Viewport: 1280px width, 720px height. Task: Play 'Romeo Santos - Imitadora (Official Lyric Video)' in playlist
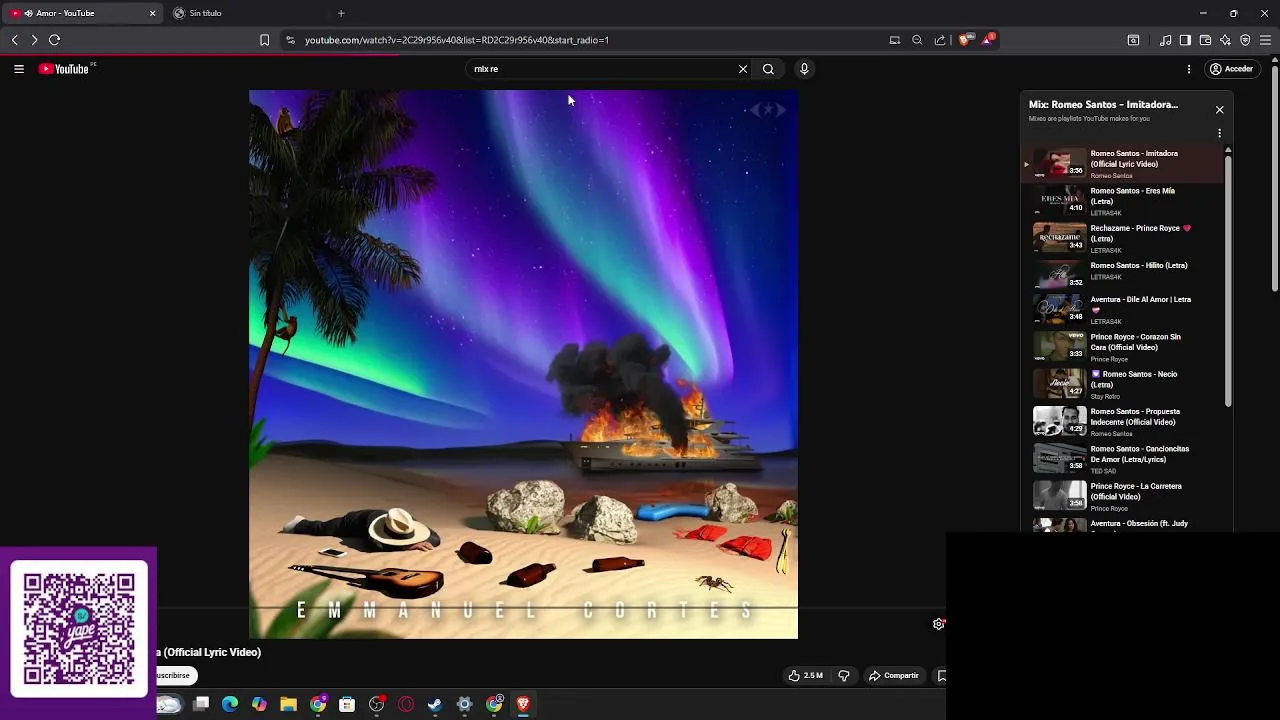(1122, 164)
